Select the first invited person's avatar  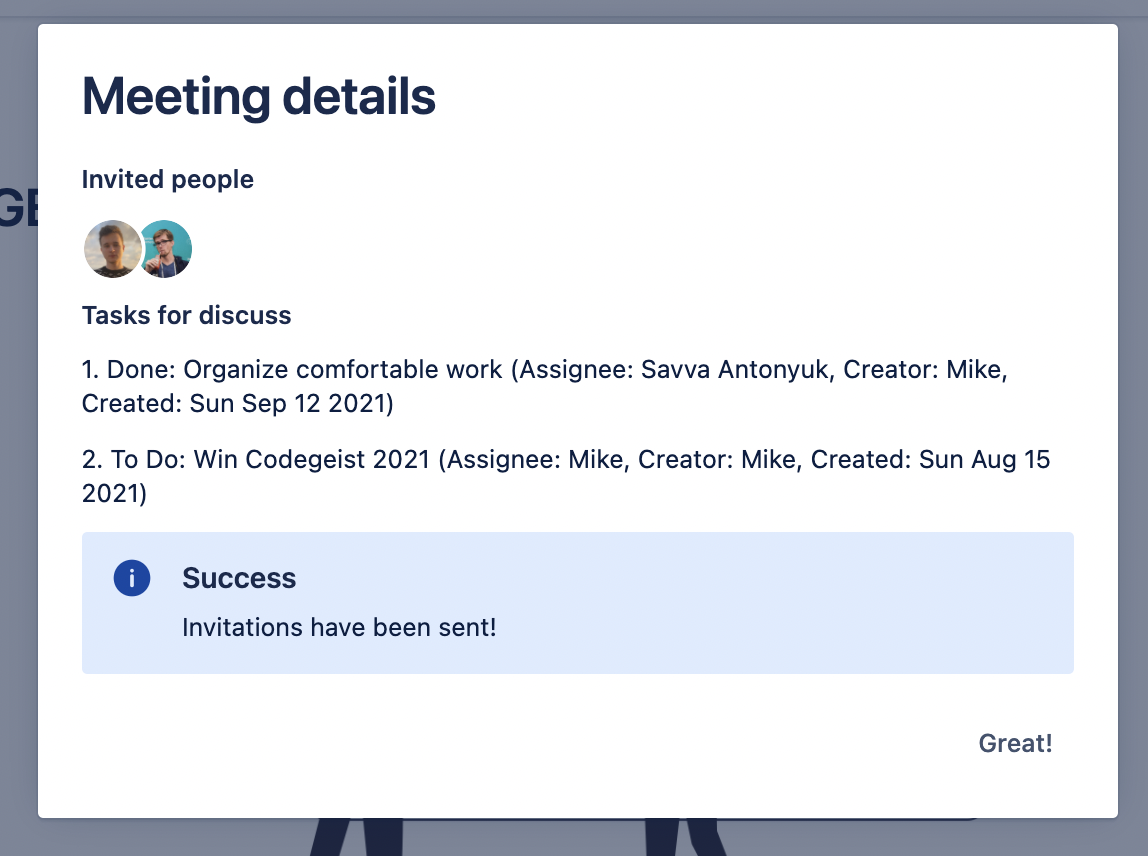[x=110, y=249]
